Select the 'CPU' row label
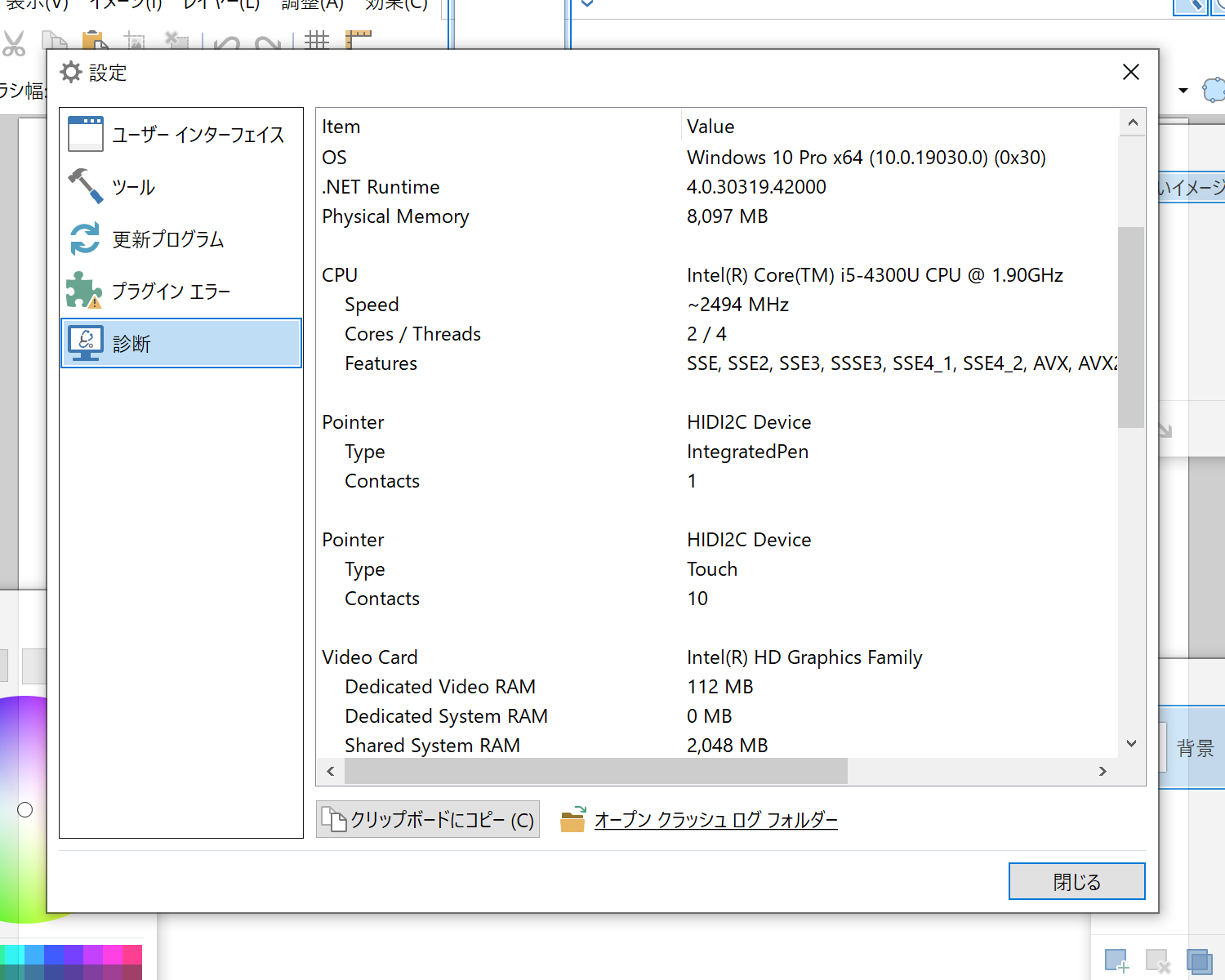This screenshot has height=980, width=1225. point(340,275)
